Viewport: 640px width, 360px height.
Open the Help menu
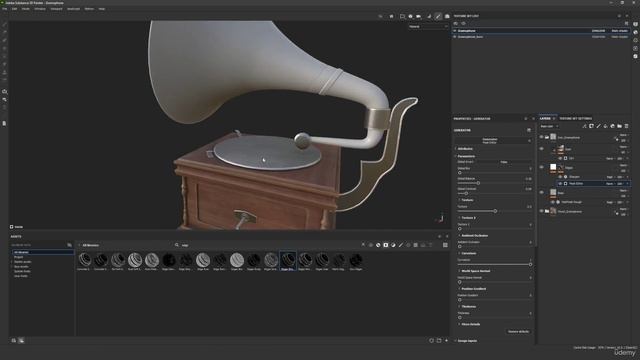click(102, 9)
